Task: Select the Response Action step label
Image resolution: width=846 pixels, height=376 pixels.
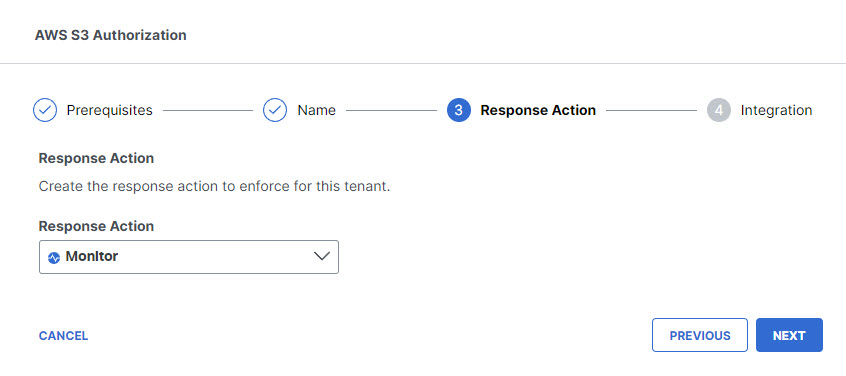Action: (538, 110)
